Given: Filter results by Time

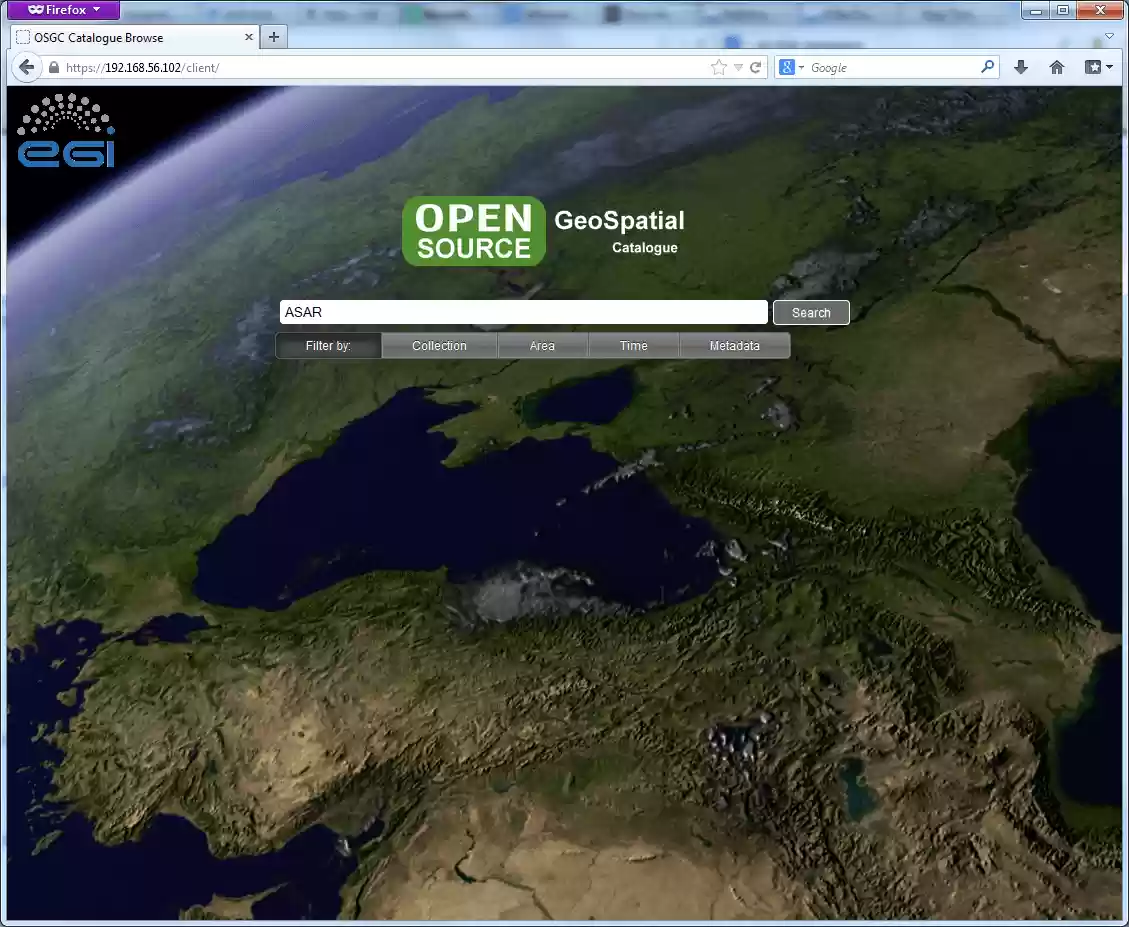Looking at the screenshot, I should coord(633,345).
